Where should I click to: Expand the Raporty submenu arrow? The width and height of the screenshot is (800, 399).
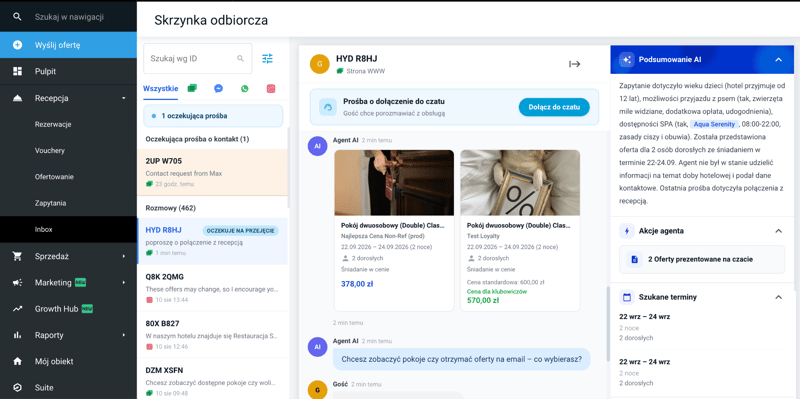tap(123, 335)
